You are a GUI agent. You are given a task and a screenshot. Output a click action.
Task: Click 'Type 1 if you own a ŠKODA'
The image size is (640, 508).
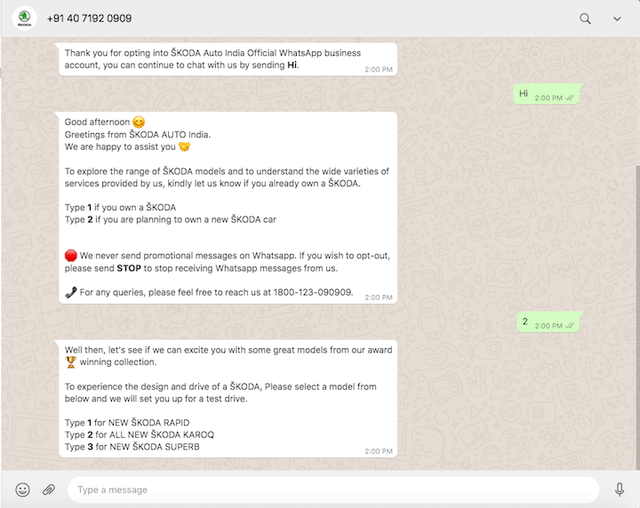tap(120, 207)
